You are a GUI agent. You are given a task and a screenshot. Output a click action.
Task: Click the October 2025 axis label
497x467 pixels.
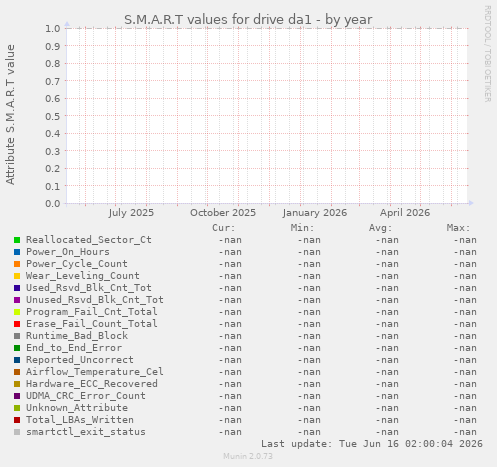pos(223,213)
